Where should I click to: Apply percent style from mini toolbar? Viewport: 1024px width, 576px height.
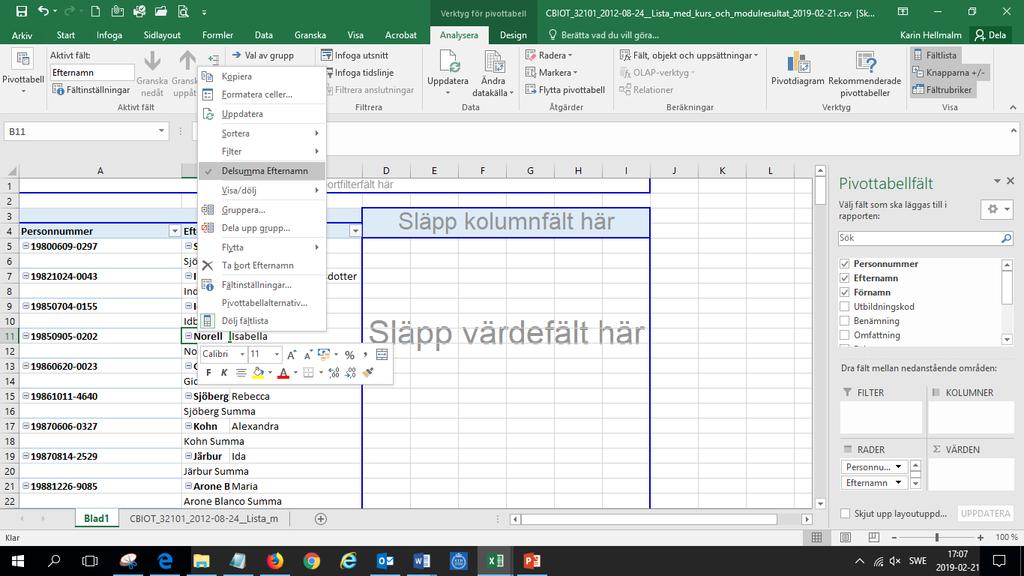click(349, 355)
